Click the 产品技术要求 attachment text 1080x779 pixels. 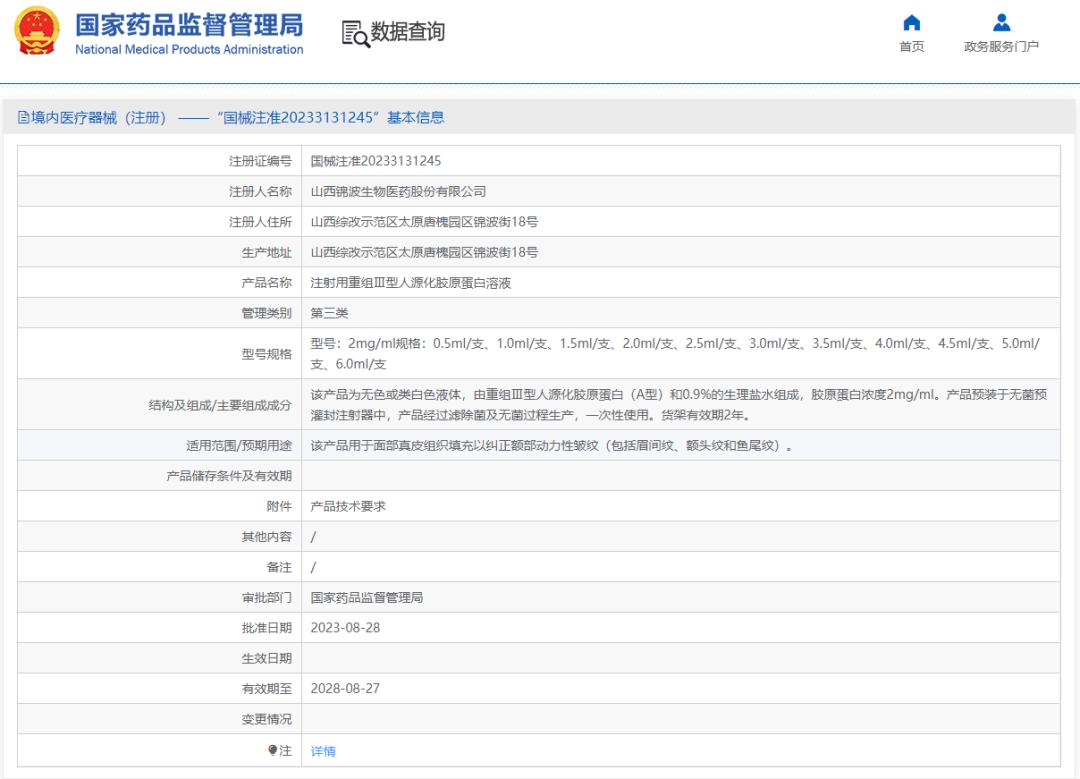(348, 506)
